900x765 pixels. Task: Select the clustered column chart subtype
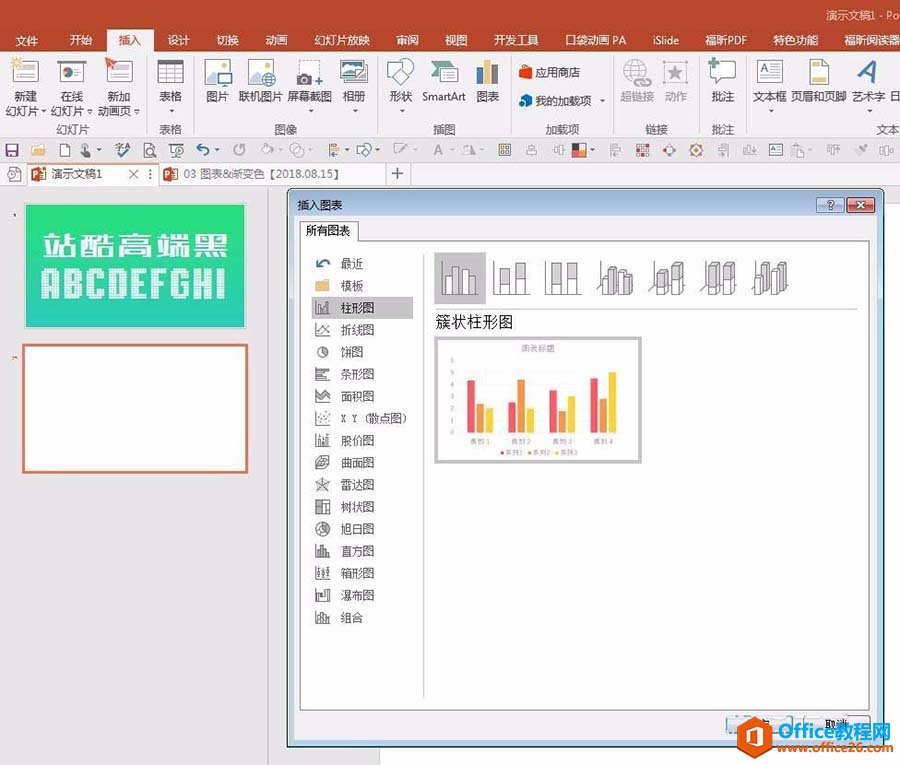click(x=460, y=278)
